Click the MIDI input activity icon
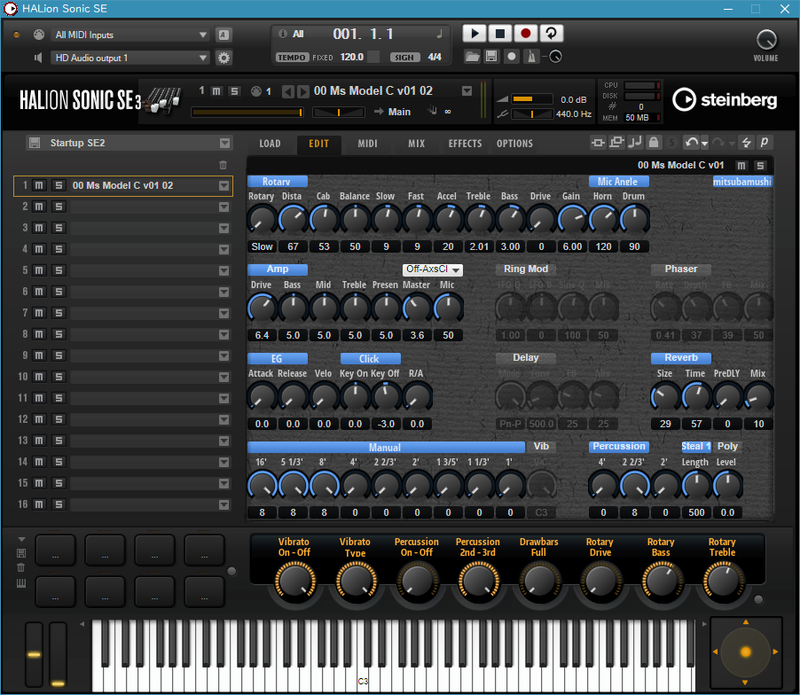This screenshot has width=800, height=695. 39,34
